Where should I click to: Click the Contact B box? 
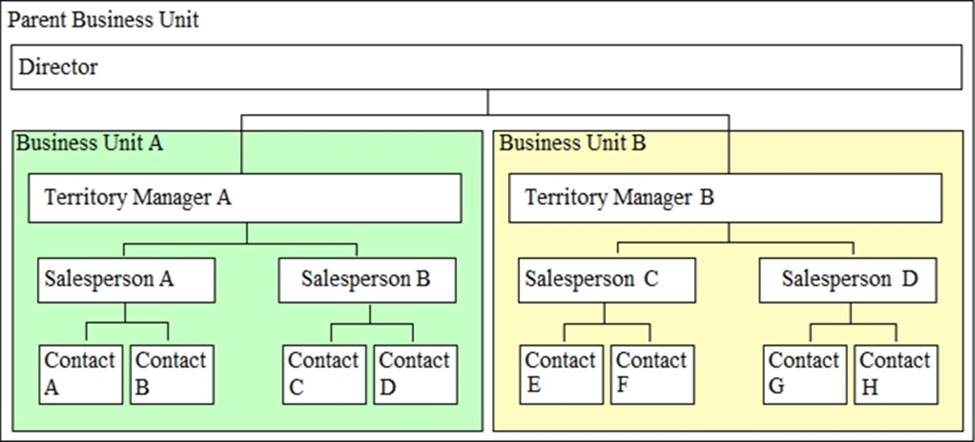click(170, 374)
